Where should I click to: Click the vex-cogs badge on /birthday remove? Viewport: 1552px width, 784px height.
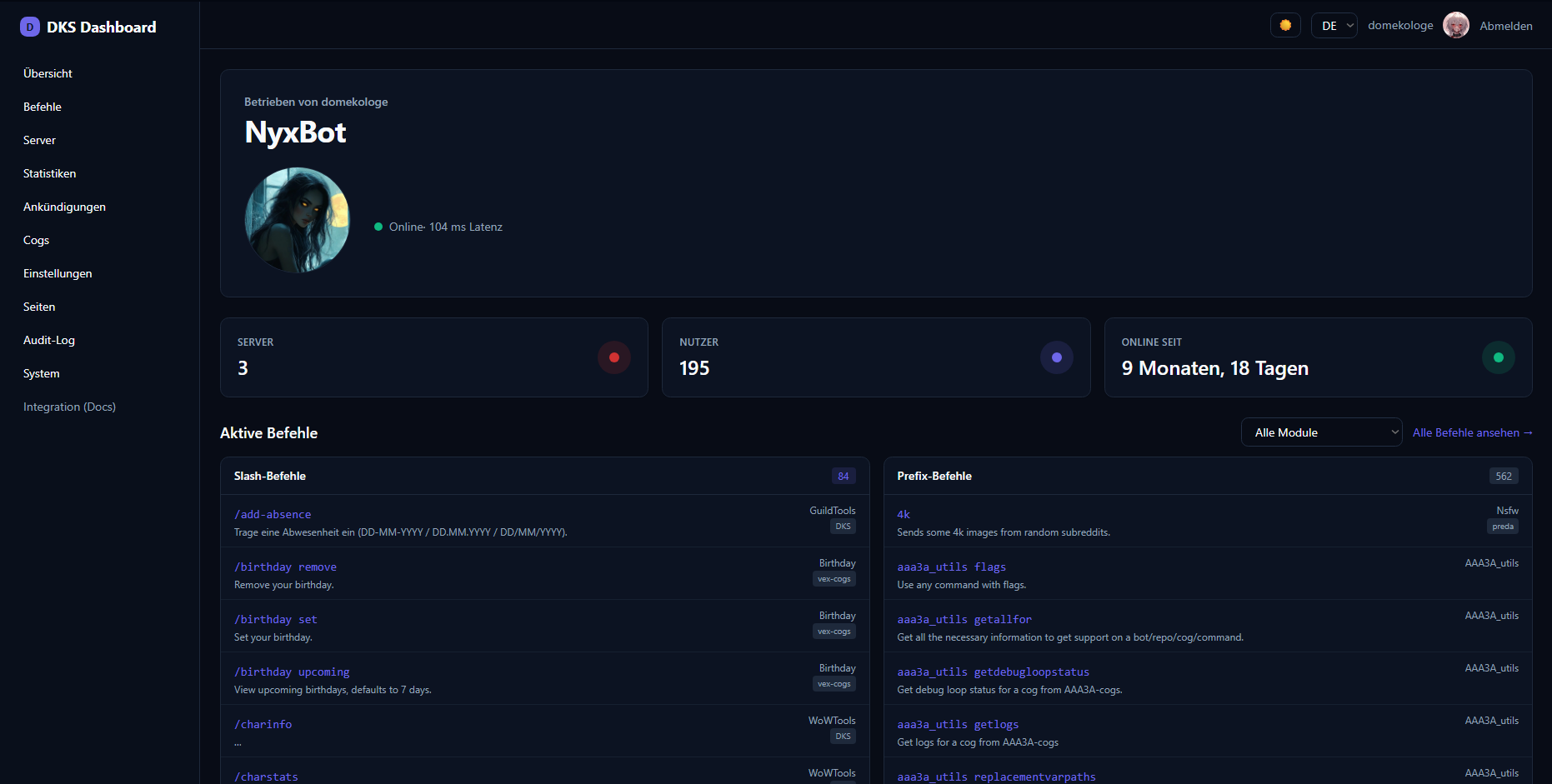point(834,579)
